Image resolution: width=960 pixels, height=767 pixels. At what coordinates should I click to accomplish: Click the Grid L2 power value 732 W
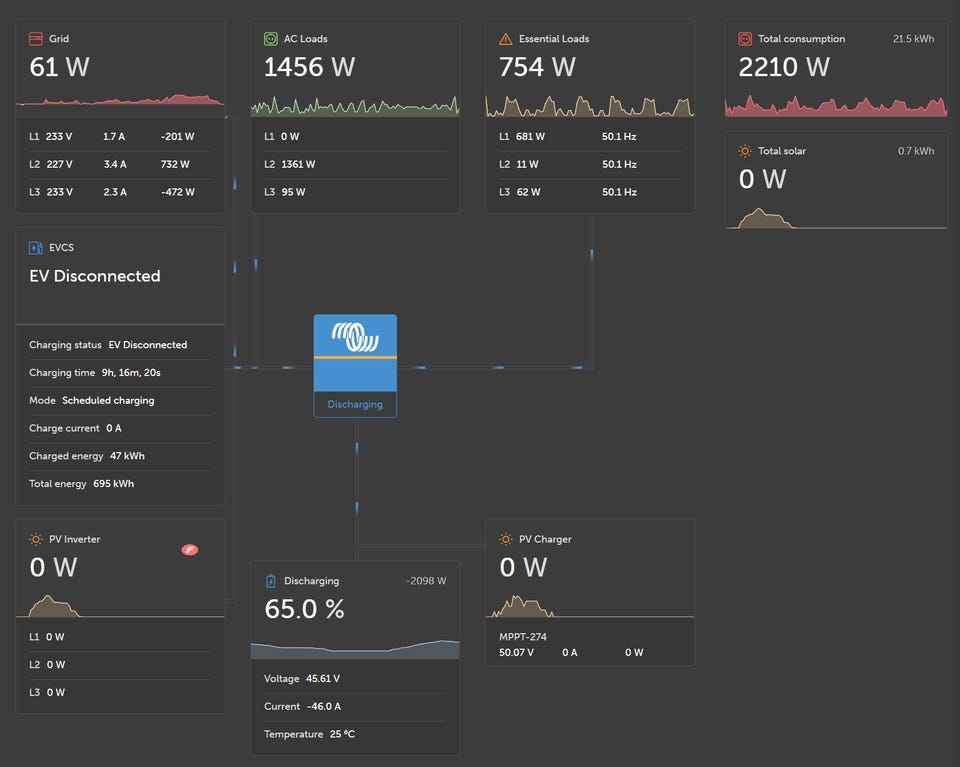[175, 164]
